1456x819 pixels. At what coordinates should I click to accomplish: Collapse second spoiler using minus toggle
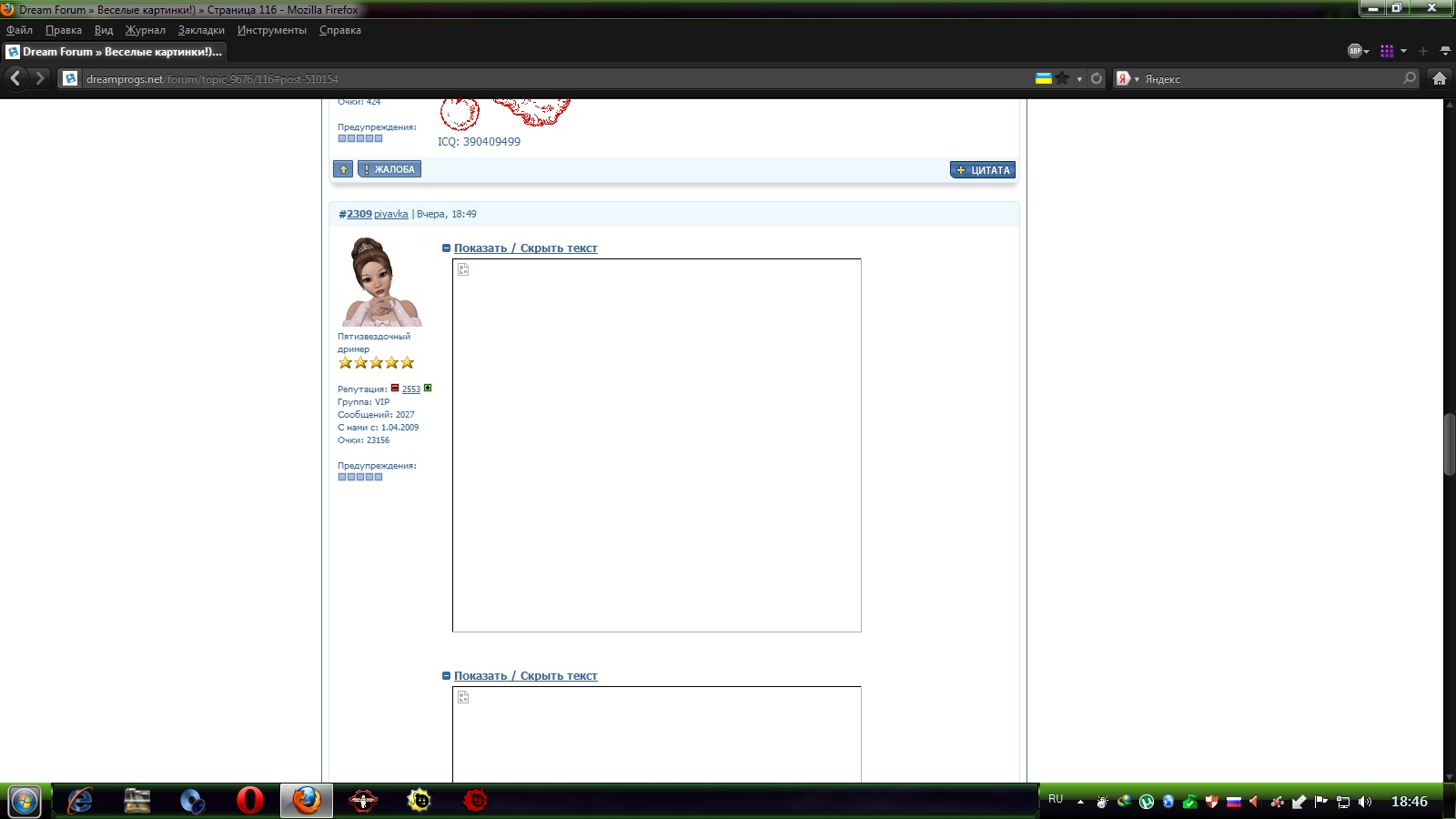pos(446,676)
